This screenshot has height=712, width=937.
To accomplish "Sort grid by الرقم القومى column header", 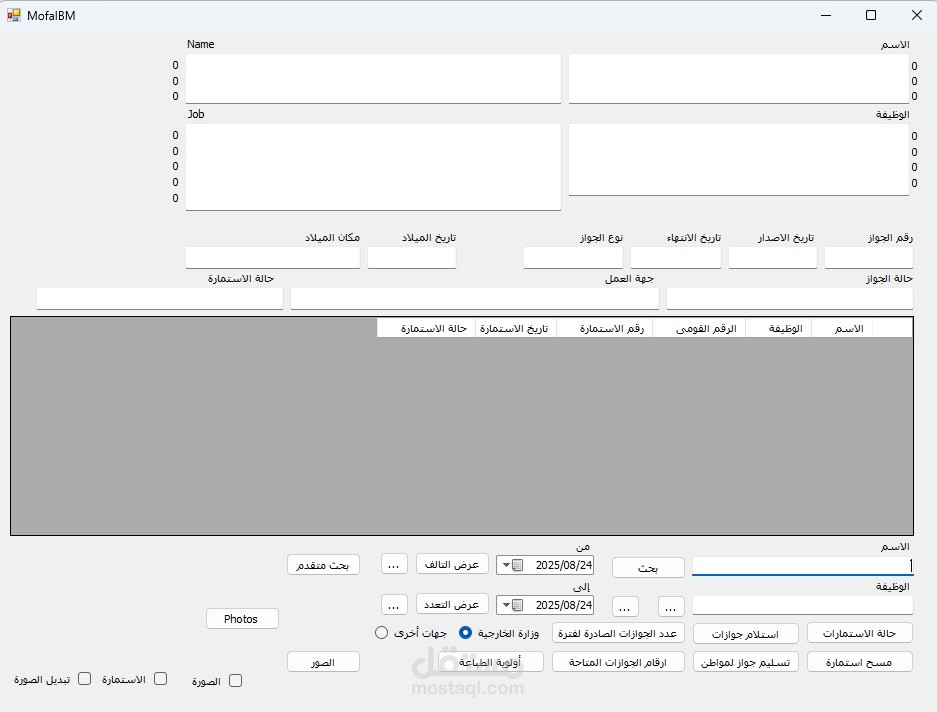I will tap(699, 328).
